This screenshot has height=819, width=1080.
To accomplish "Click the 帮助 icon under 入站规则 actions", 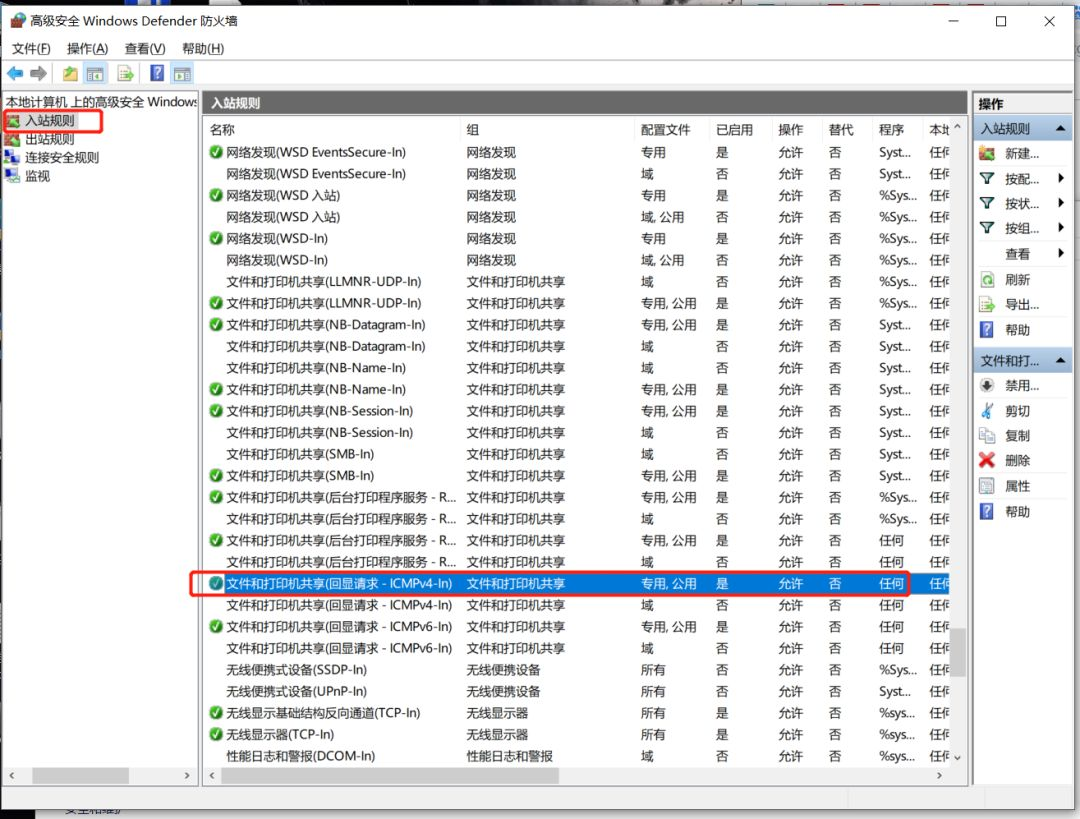I will point(987,330).
